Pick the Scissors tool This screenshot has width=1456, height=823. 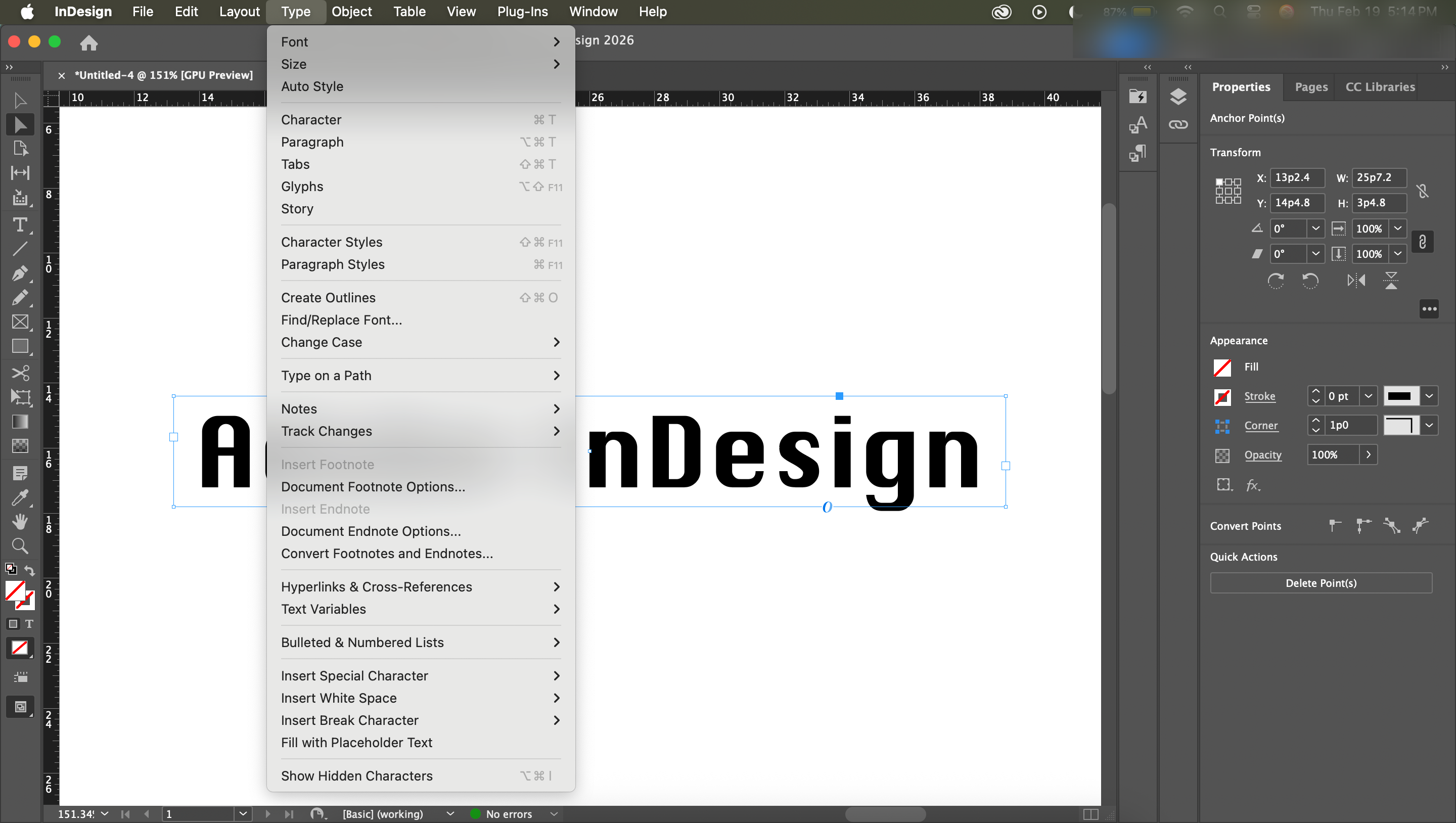[x=20, y=373]
